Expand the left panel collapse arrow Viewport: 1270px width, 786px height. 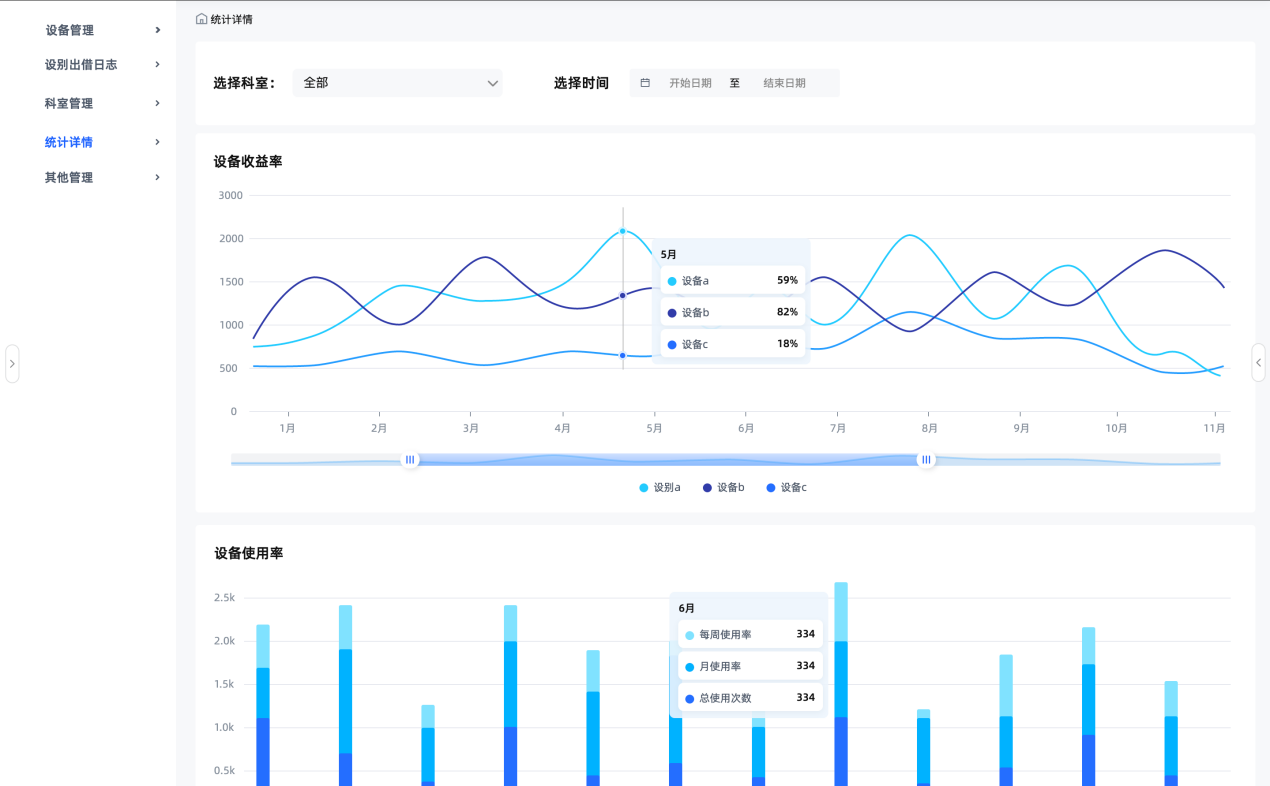(x=12, y=364)
